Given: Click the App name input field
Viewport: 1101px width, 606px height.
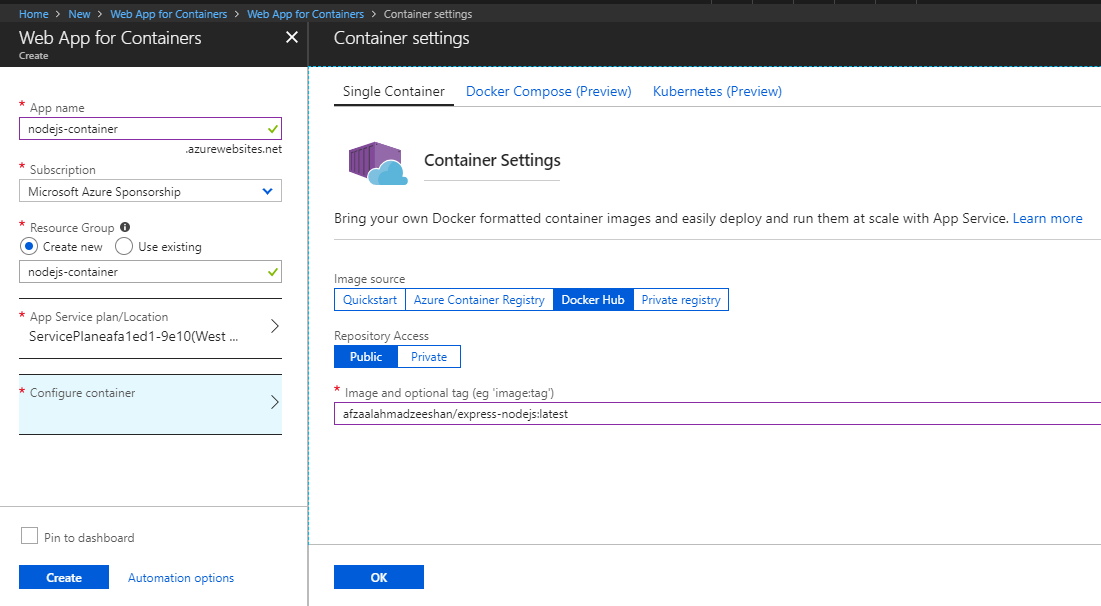Looking at the screenshot, I should (x=150, y=129).
